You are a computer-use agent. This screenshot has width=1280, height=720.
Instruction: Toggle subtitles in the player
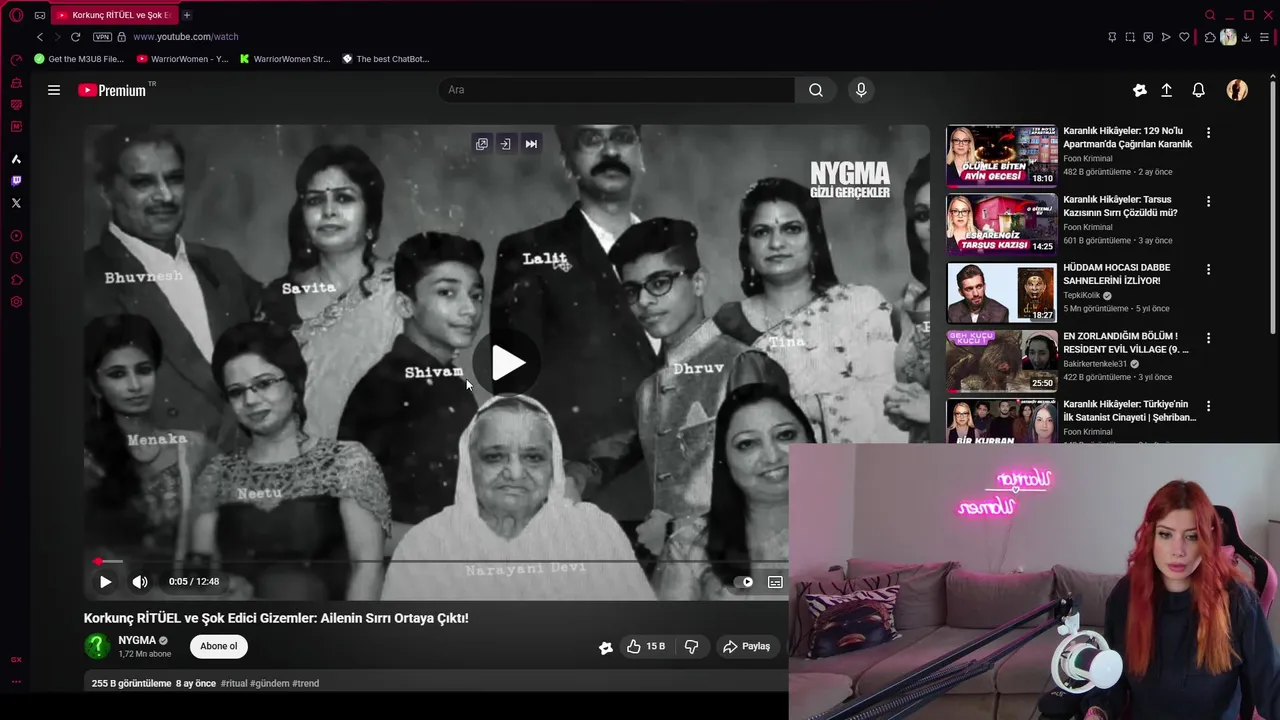tap(775, 582)
